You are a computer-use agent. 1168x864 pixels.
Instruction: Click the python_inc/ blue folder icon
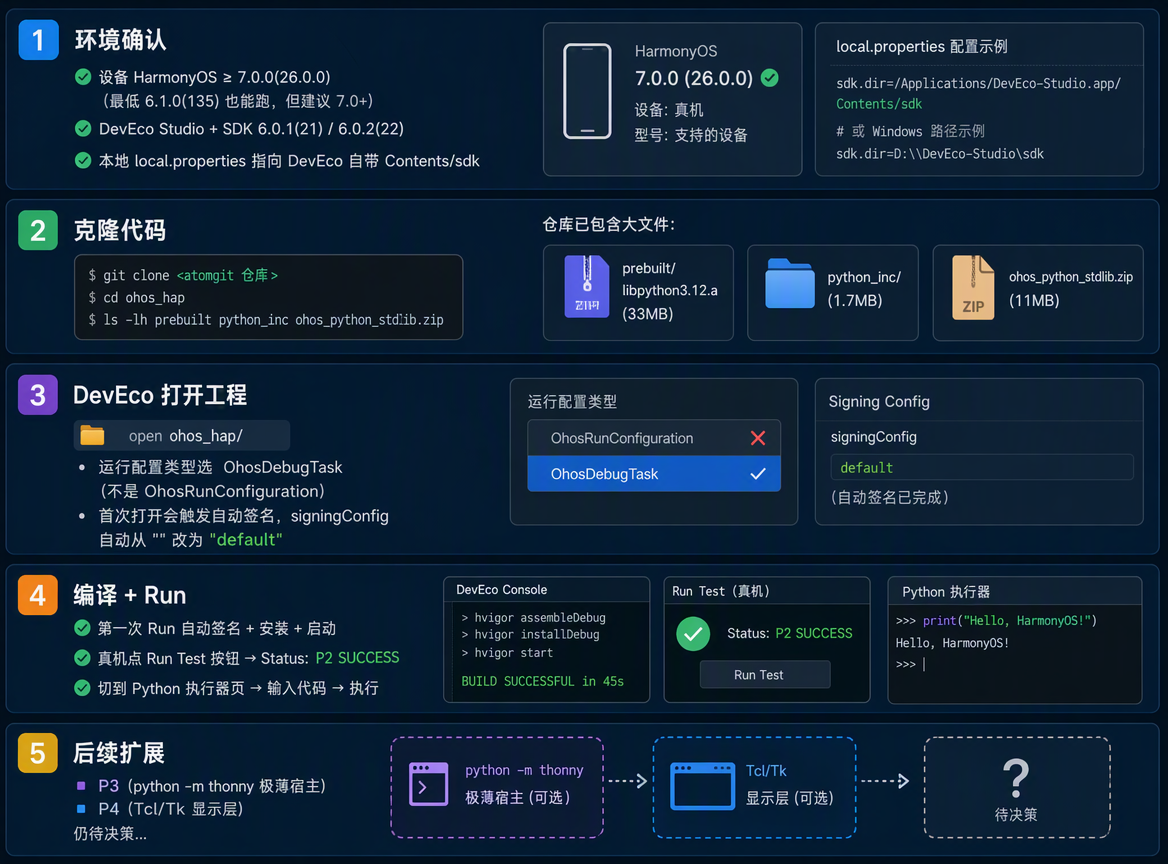point(790,284)
